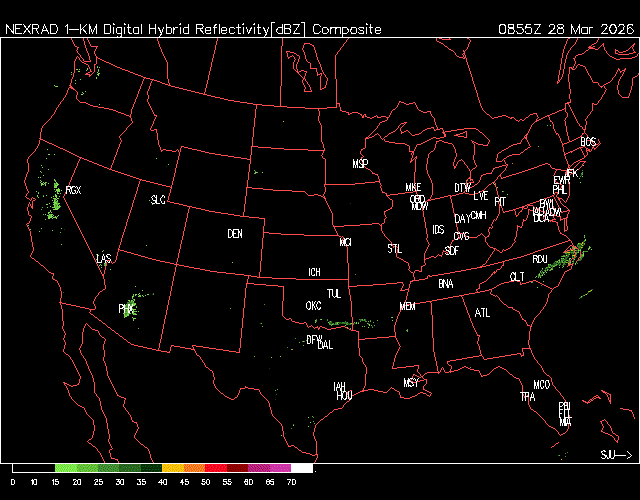Viewport: 640px width, 500px height.
Task: Click the 0855Z 28 Mar 2026 timestamp
Action: [x=565, y=29]
